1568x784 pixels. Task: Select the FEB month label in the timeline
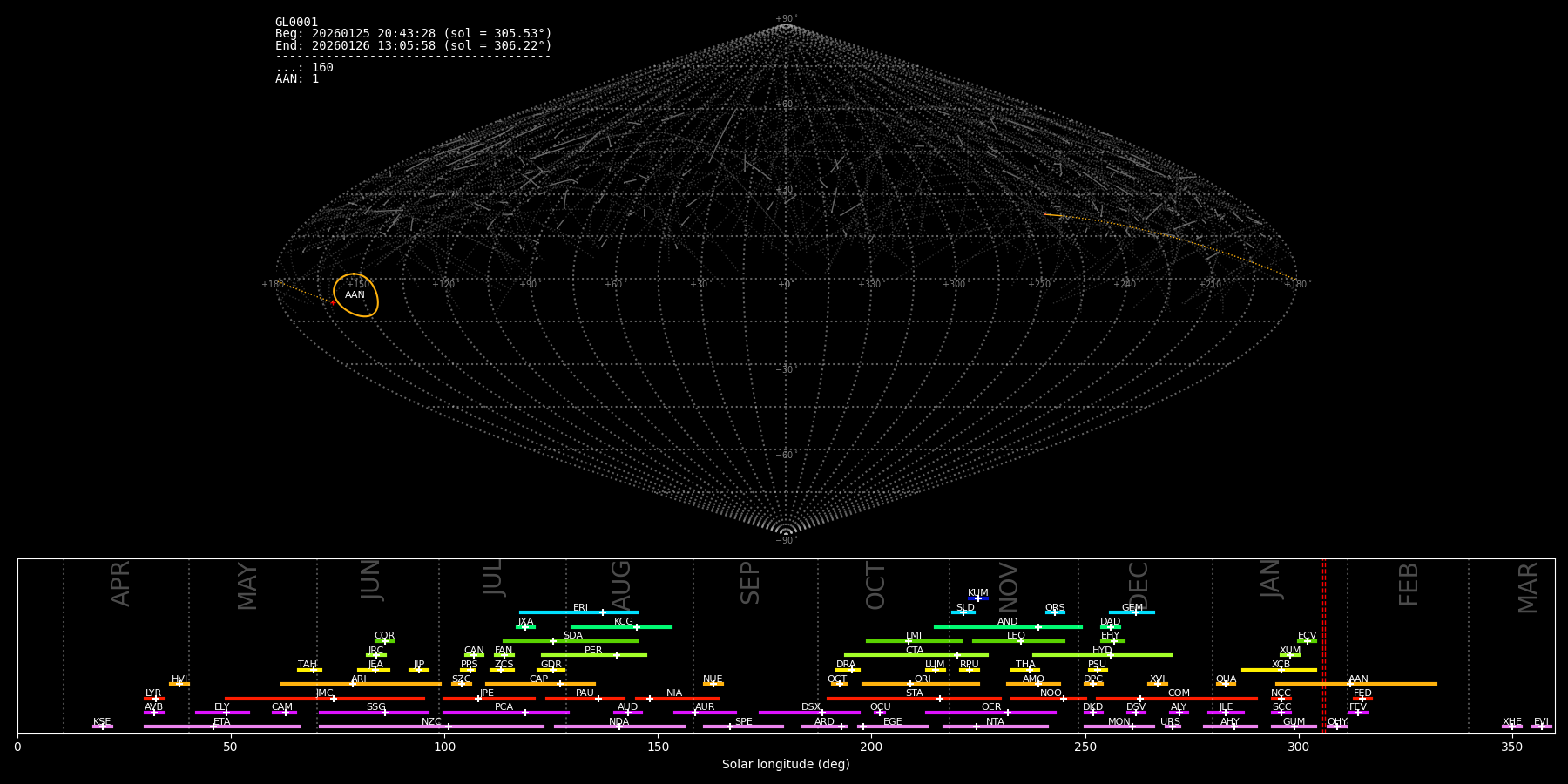[1409, 585]
